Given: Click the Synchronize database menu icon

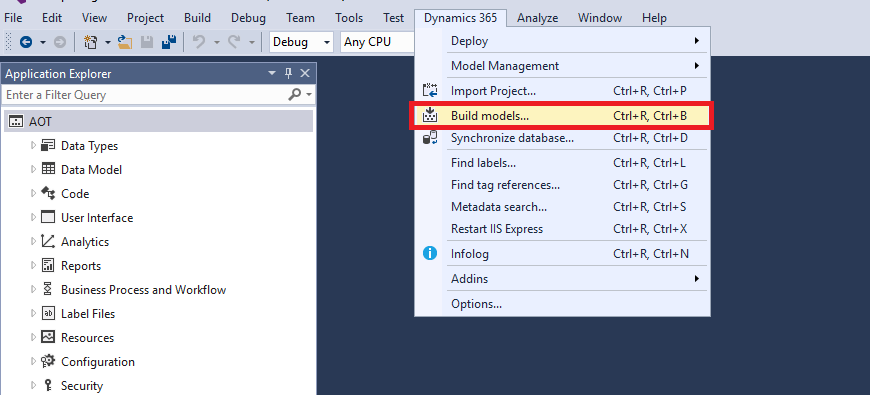Looking at the screenshot, I should point(430,138).
